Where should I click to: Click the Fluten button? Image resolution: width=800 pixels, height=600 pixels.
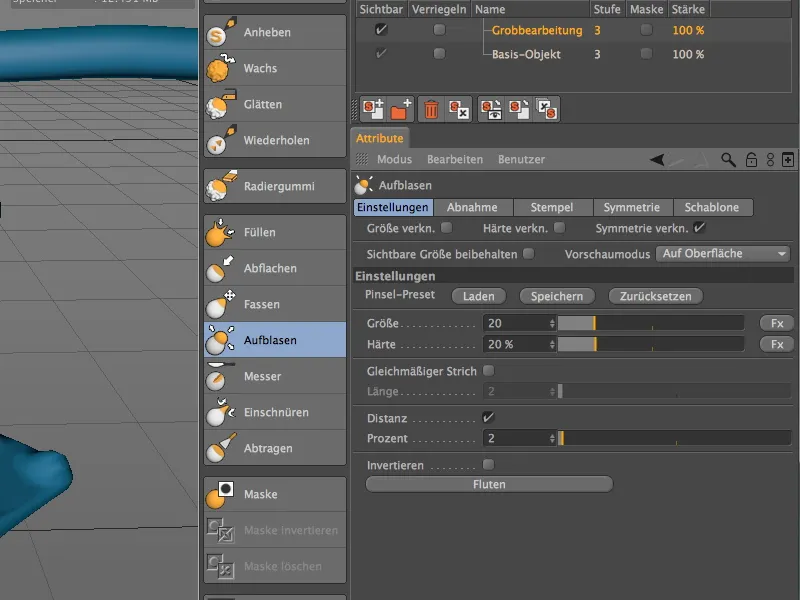coord(489,484)
